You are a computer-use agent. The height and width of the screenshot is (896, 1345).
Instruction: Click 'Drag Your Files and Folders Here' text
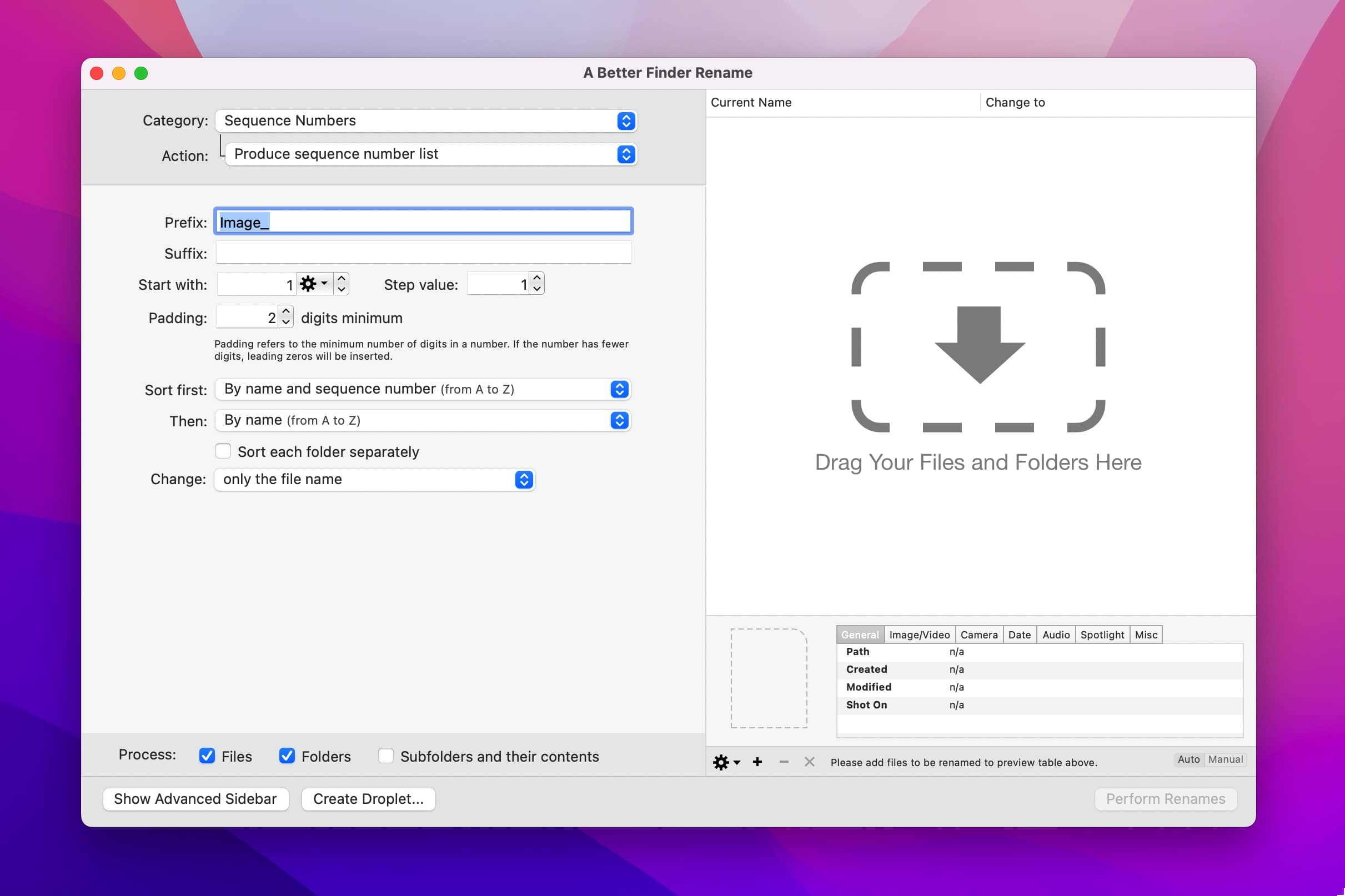(978, 462)
